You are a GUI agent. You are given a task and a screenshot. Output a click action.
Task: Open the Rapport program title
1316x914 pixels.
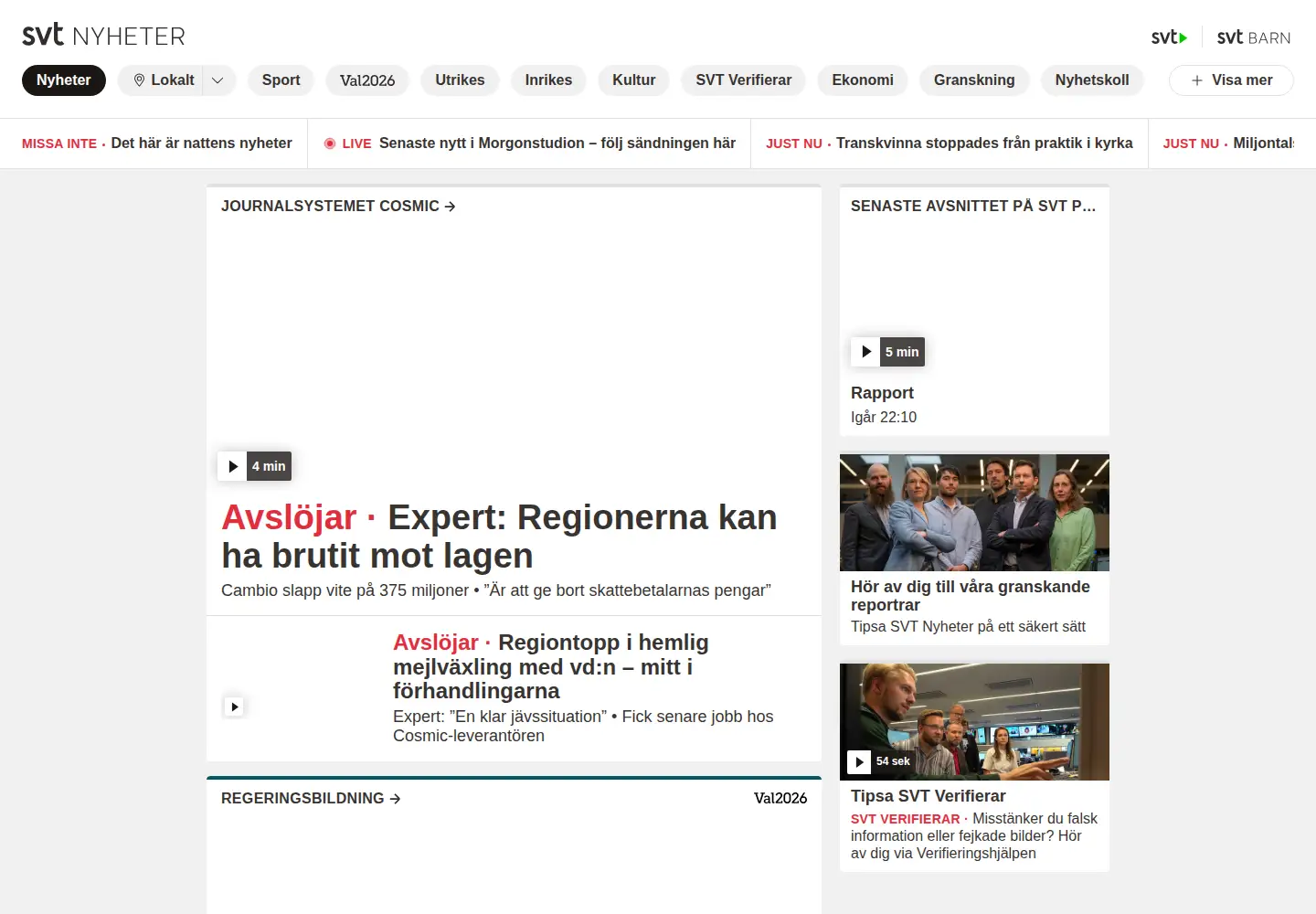(882, 393)
